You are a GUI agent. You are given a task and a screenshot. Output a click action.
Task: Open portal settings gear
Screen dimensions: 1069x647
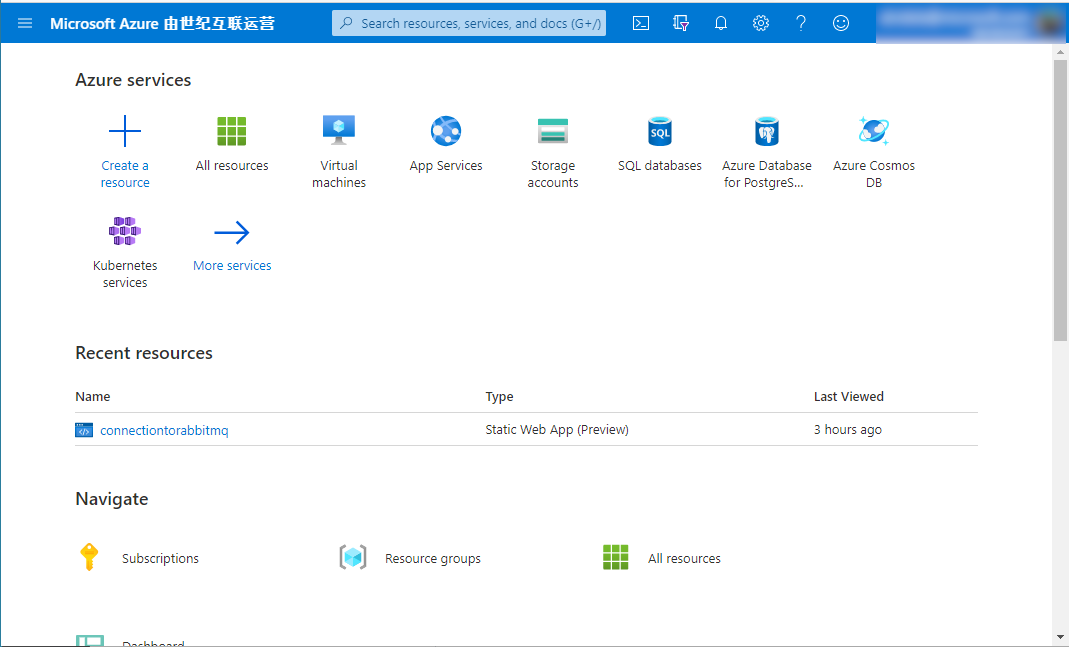[761, 23]
